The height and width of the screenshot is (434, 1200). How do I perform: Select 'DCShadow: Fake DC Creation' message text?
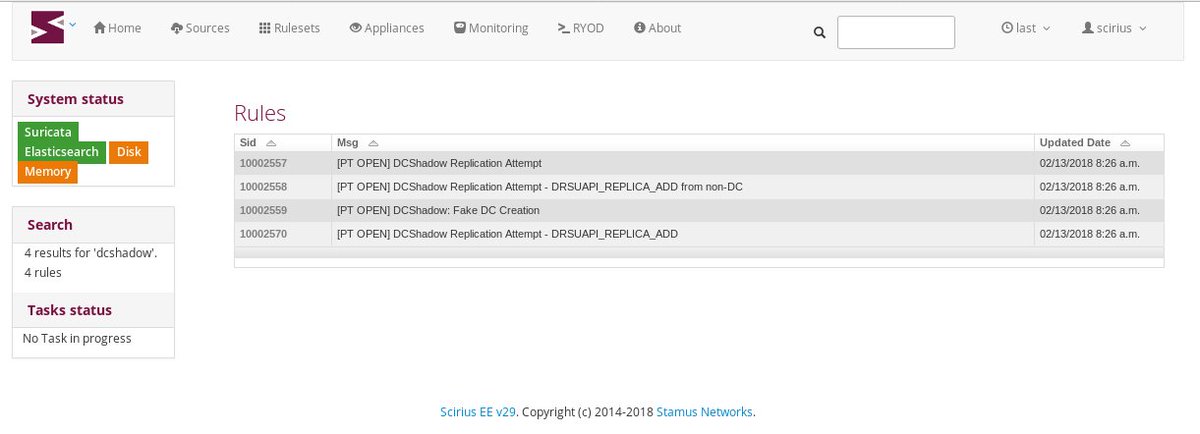(x=467, y=211)
